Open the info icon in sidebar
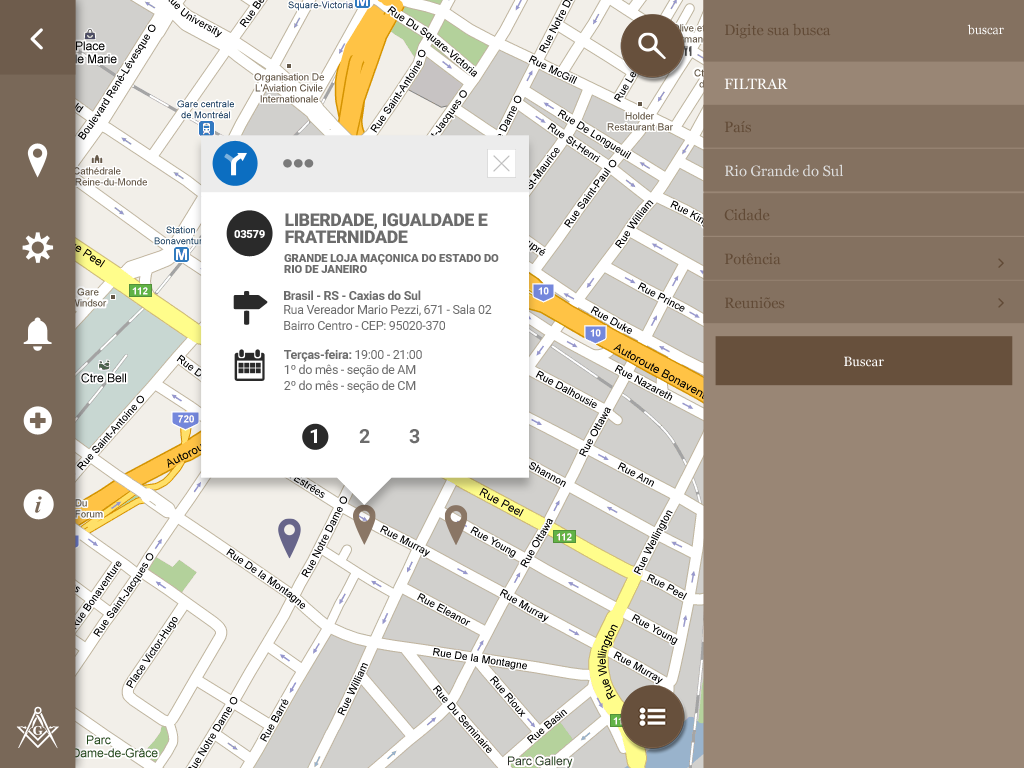 (38, 505)
